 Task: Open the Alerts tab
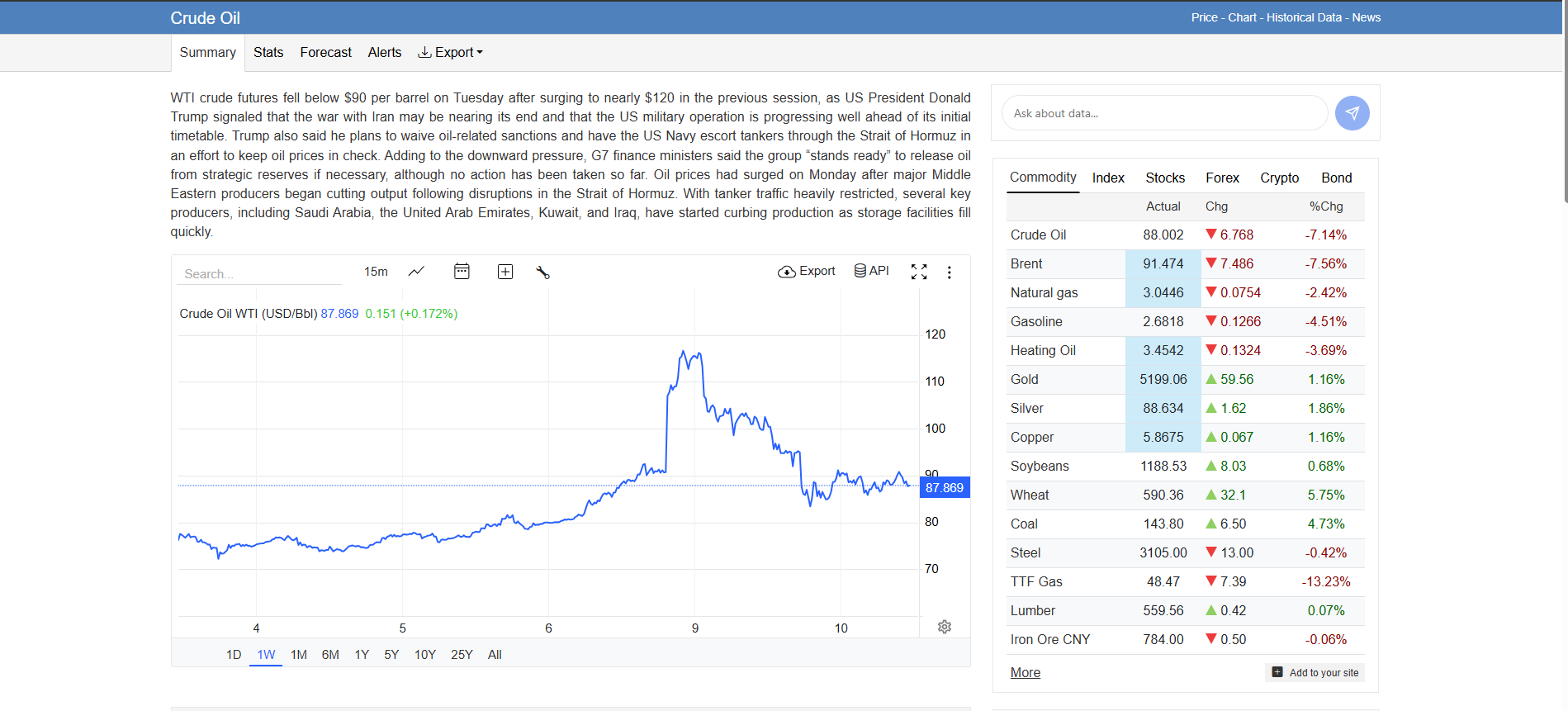[385, 52]
